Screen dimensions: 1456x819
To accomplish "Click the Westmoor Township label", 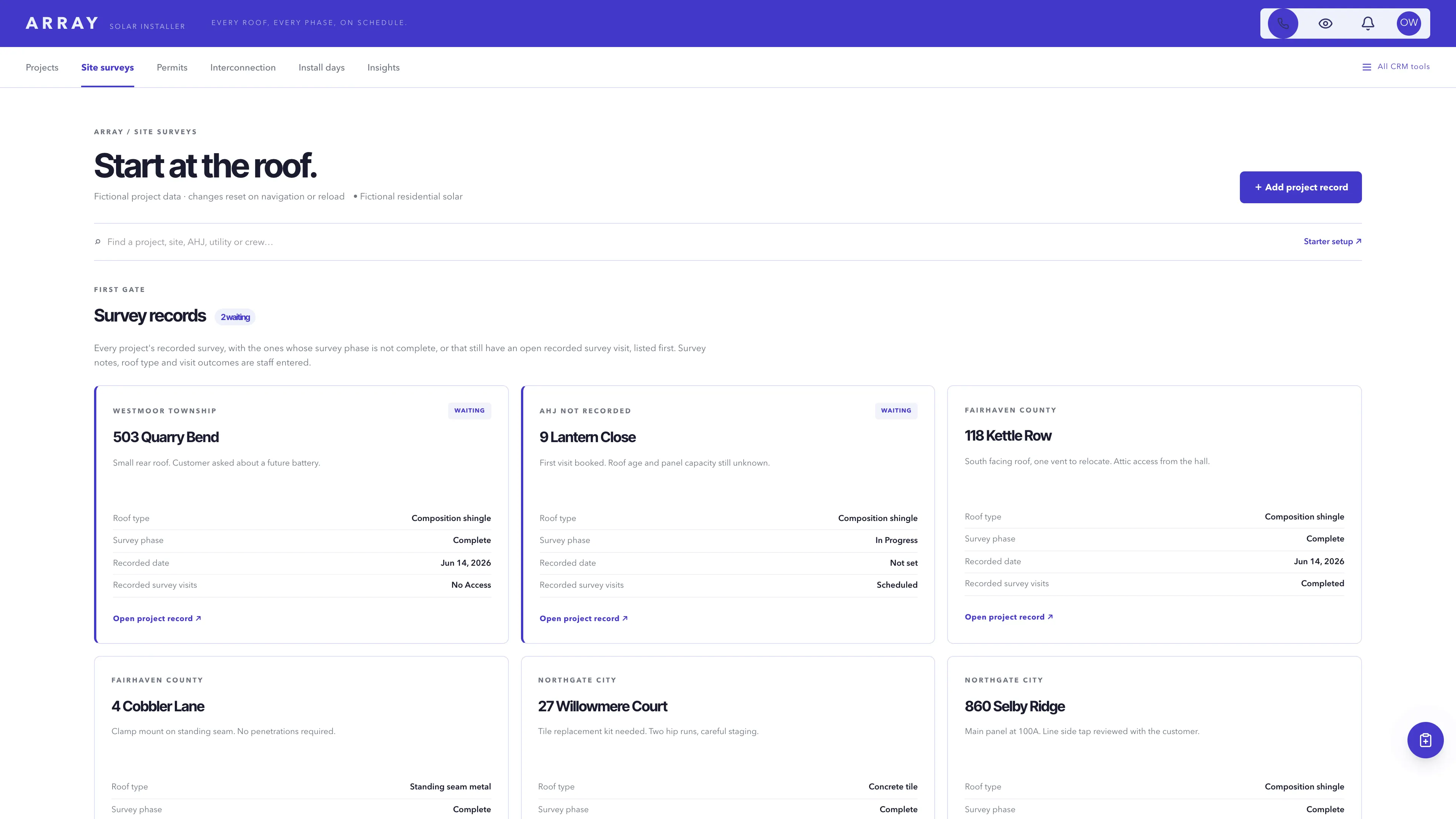I will click(165, 411).
